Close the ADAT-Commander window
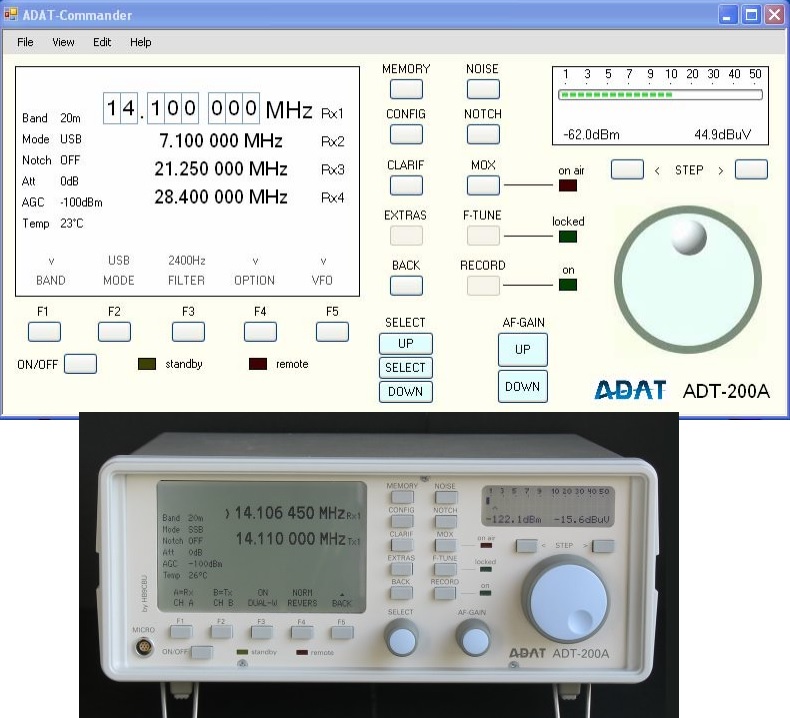790x718 pixels. click(x=775, y=15)
